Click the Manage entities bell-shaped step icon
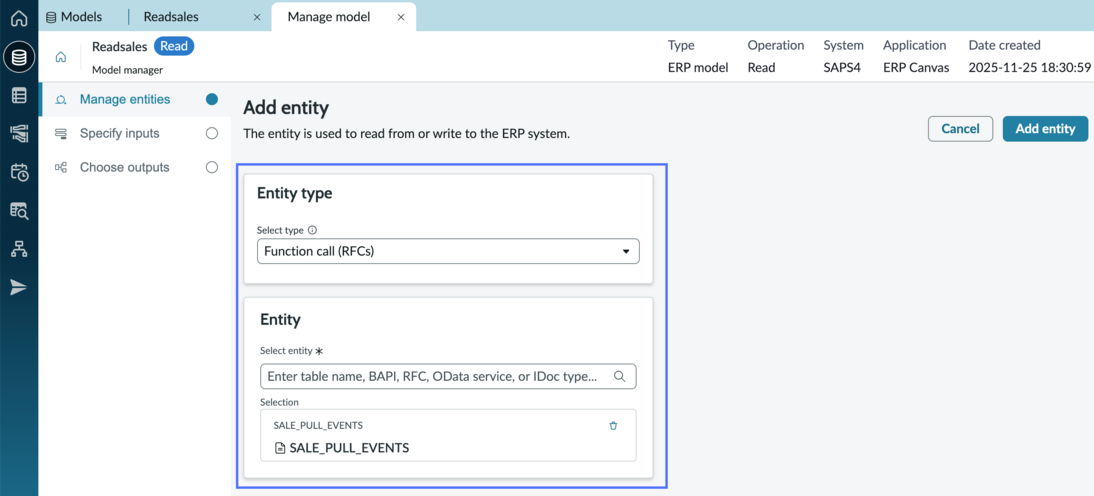This screenshot has width=1094, height=496. 61,100
